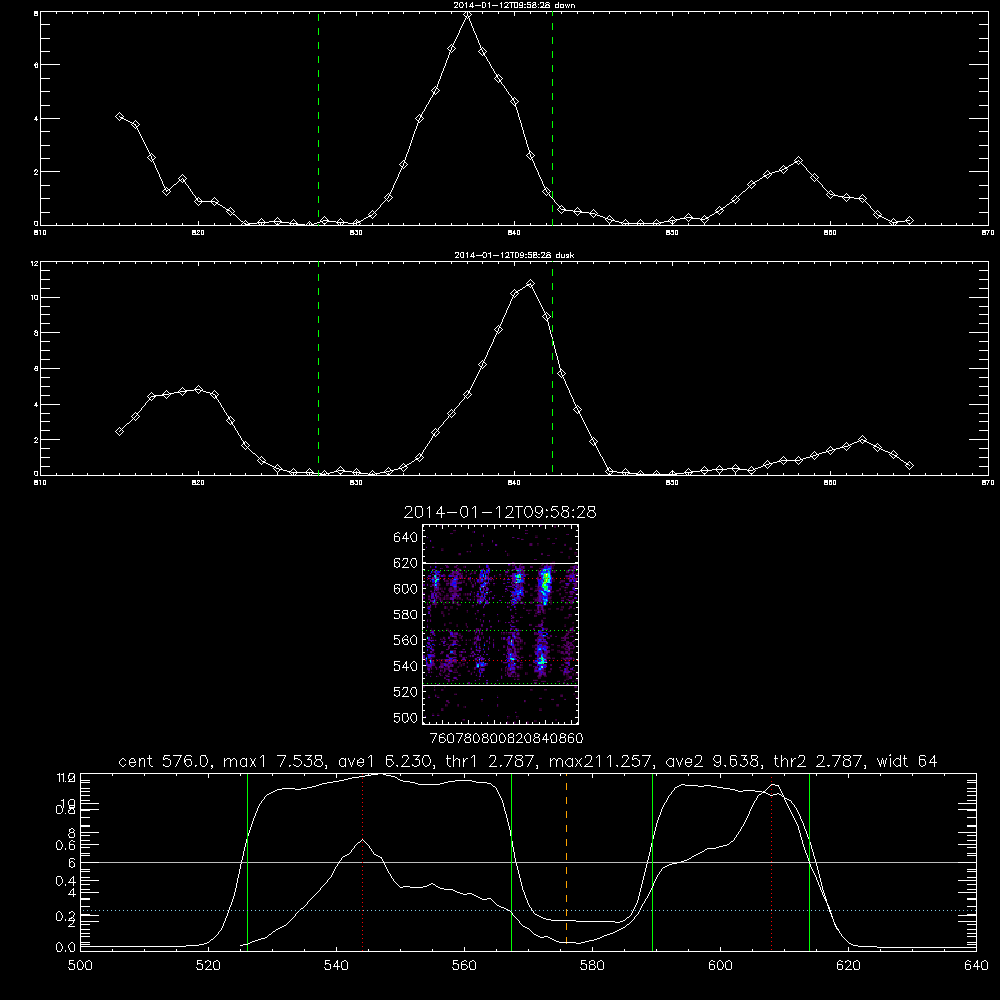Click the "thr1 2.787" value in the bottom header
The width and height of the screenshot is (1000, 1000).
[x=490, y=761]
